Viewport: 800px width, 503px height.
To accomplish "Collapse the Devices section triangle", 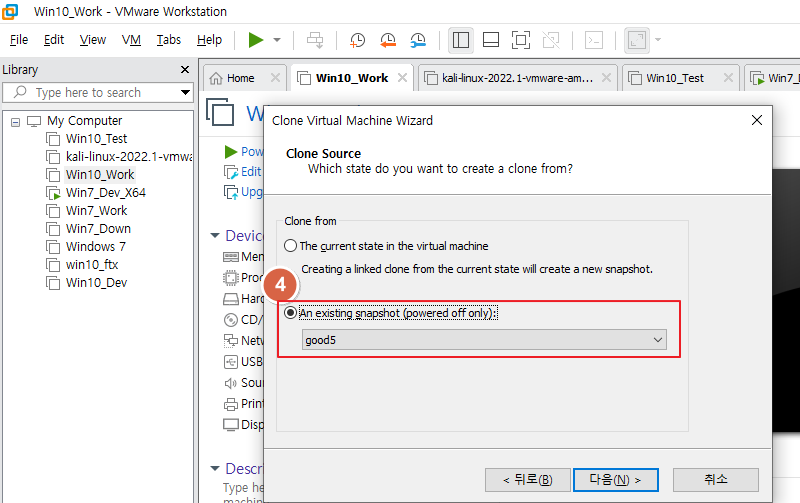I will (215, 235).
